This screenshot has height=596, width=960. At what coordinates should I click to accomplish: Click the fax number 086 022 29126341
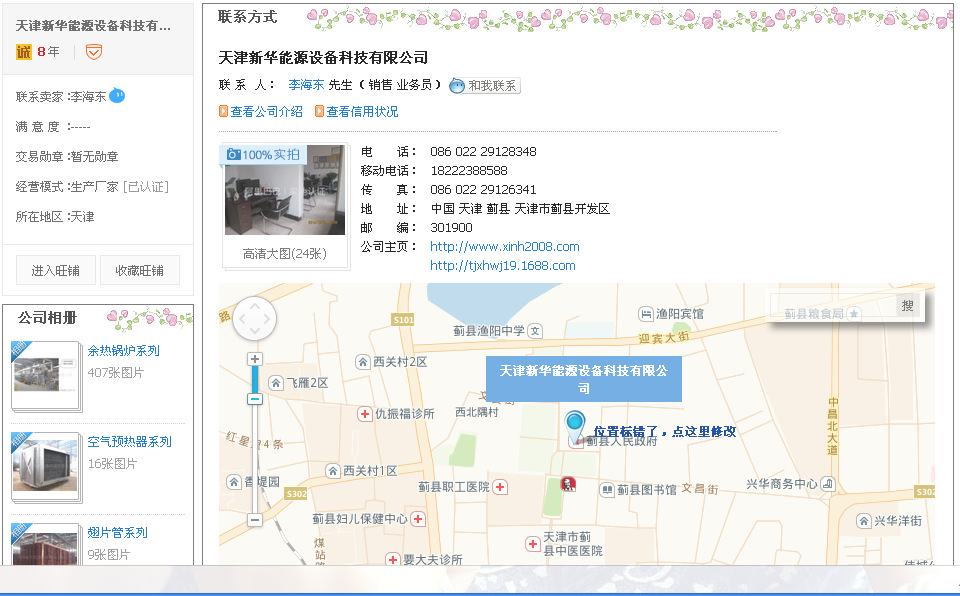(483, 190)
